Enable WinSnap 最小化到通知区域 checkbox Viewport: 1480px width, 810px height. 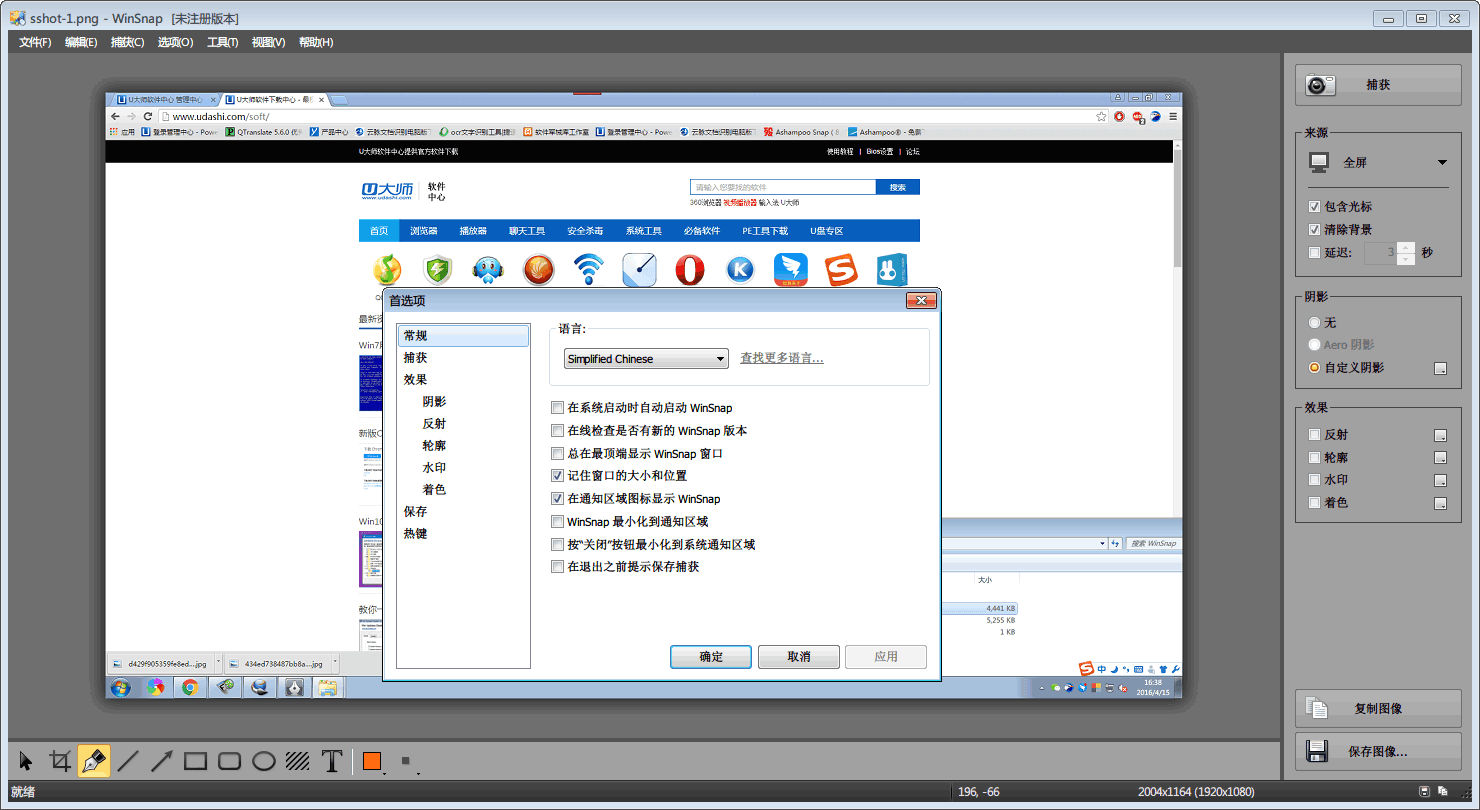pyautogui.click(x=558, y=522)
